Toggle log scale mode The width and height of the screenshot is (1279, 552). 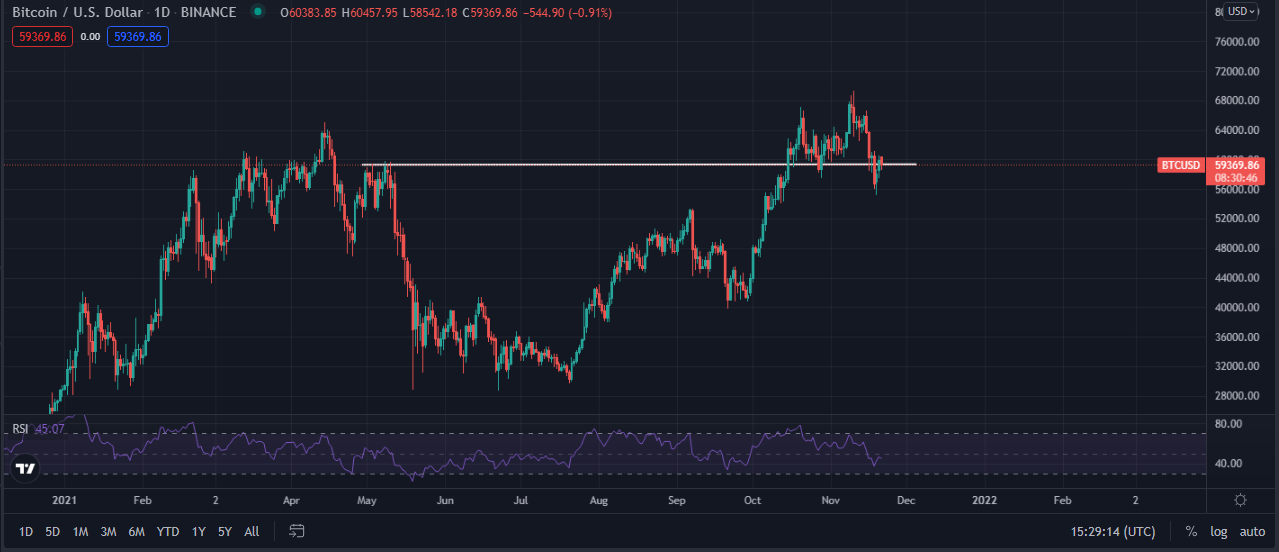[1219, 531]
